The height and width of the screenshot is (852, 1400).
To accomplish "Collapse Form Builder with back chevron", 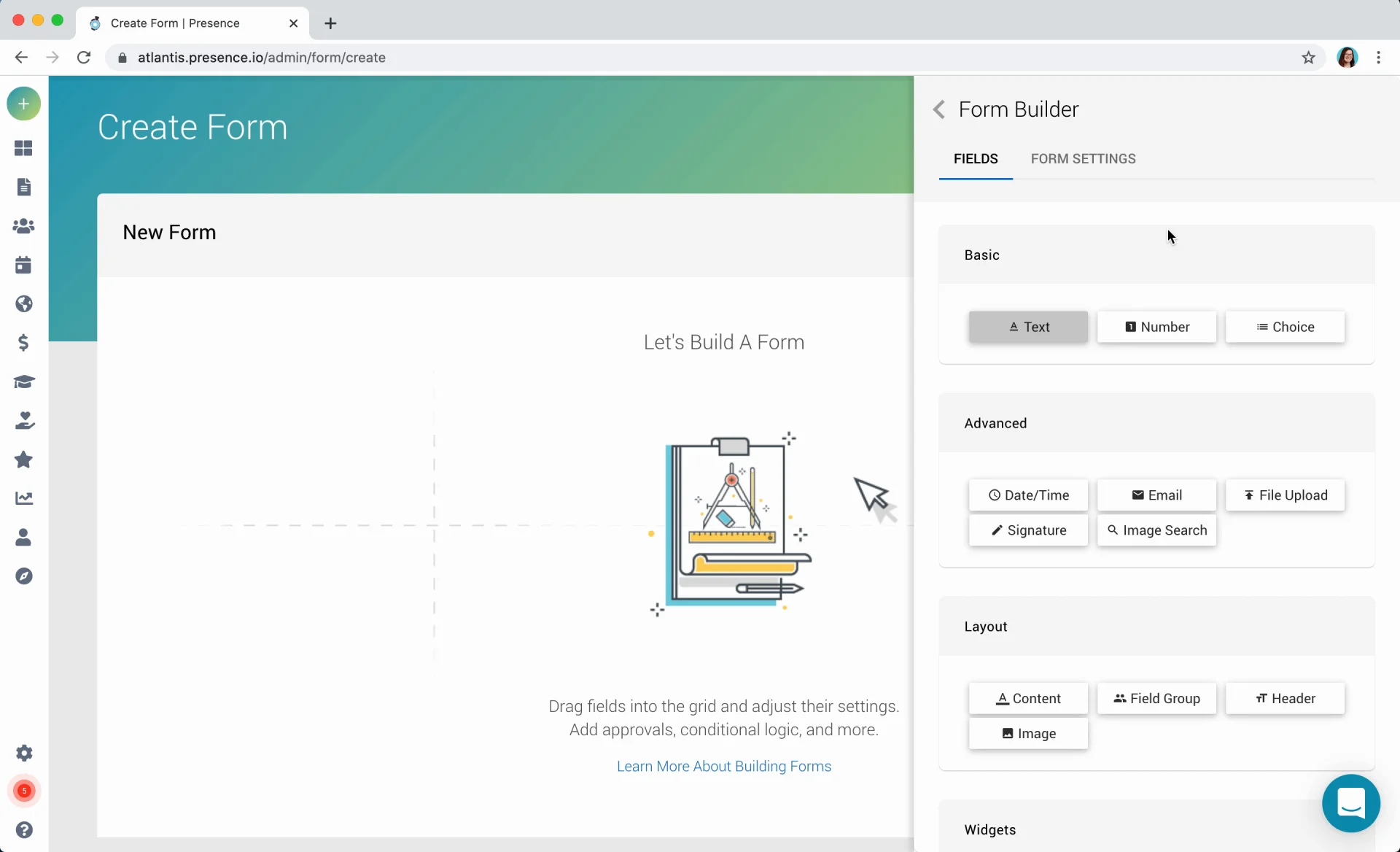I will (939, 109).
